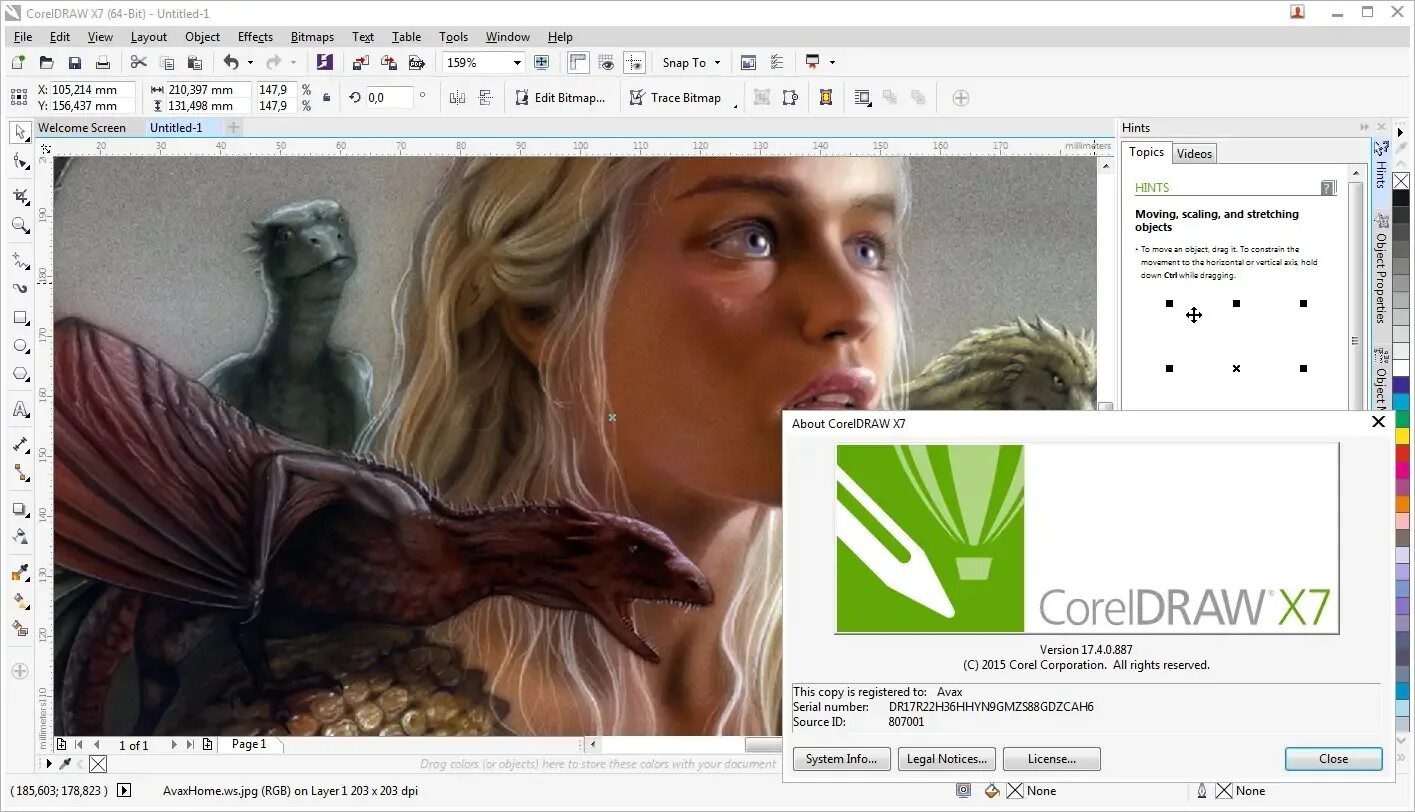
Task: Select the Interactive Fill tool
Action: click(20, 601)
